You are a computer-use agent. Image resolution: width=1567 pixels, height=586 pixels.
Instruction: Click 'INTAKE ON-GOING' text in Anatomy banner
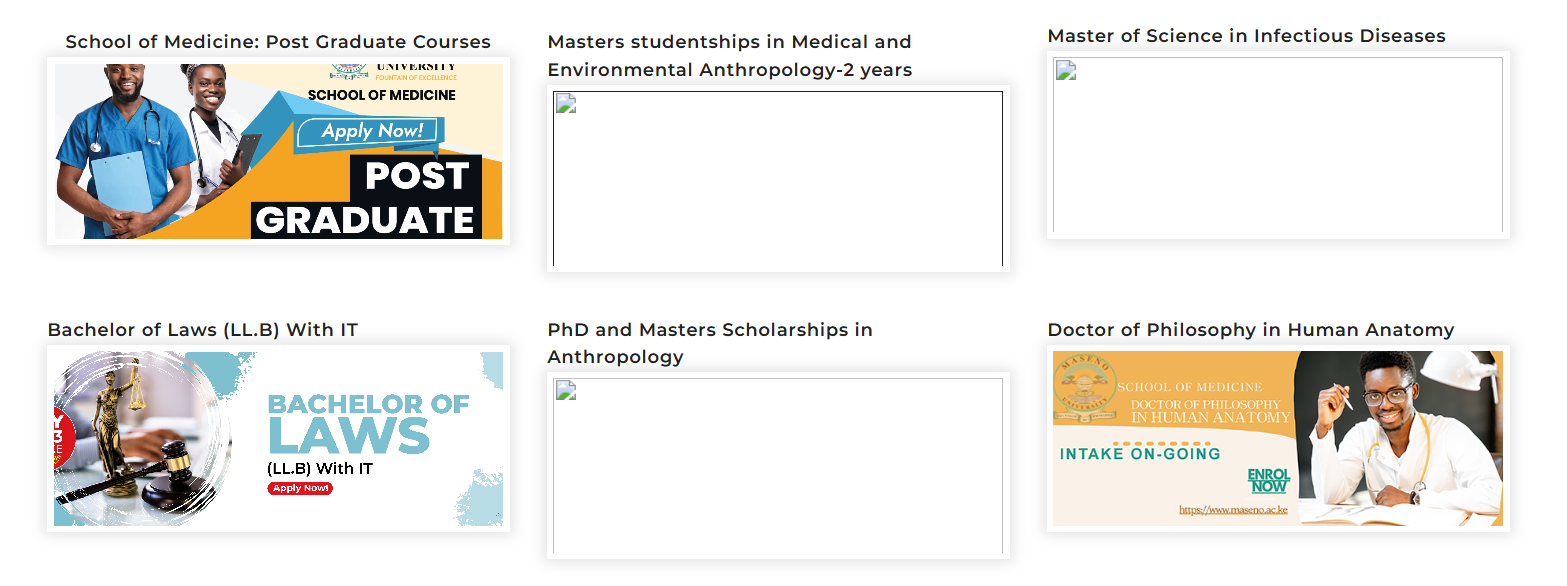coord(1140,454)
